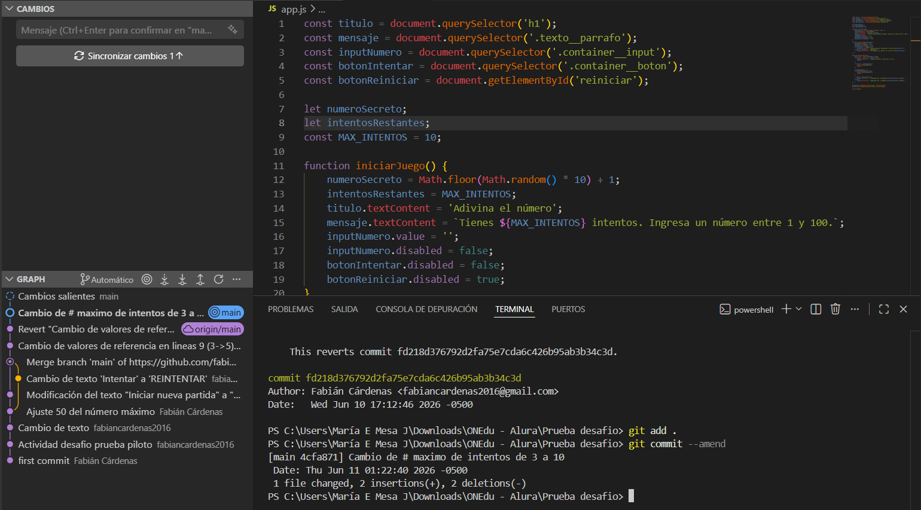Select commit 'Ajuste 50 del número máximo'
The width and height of the screenshot is (921, 510).
pyautogui.click(x=126, y=412)
